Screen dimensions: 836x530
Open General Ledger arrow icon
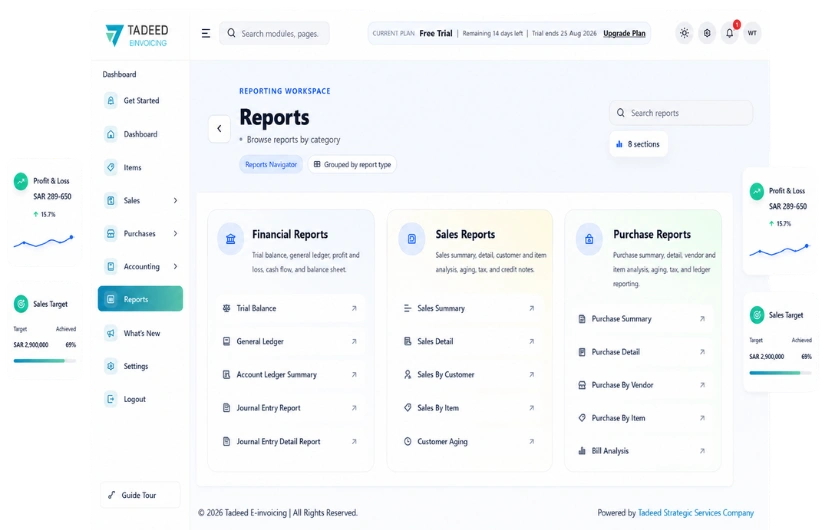pos(354,341)
